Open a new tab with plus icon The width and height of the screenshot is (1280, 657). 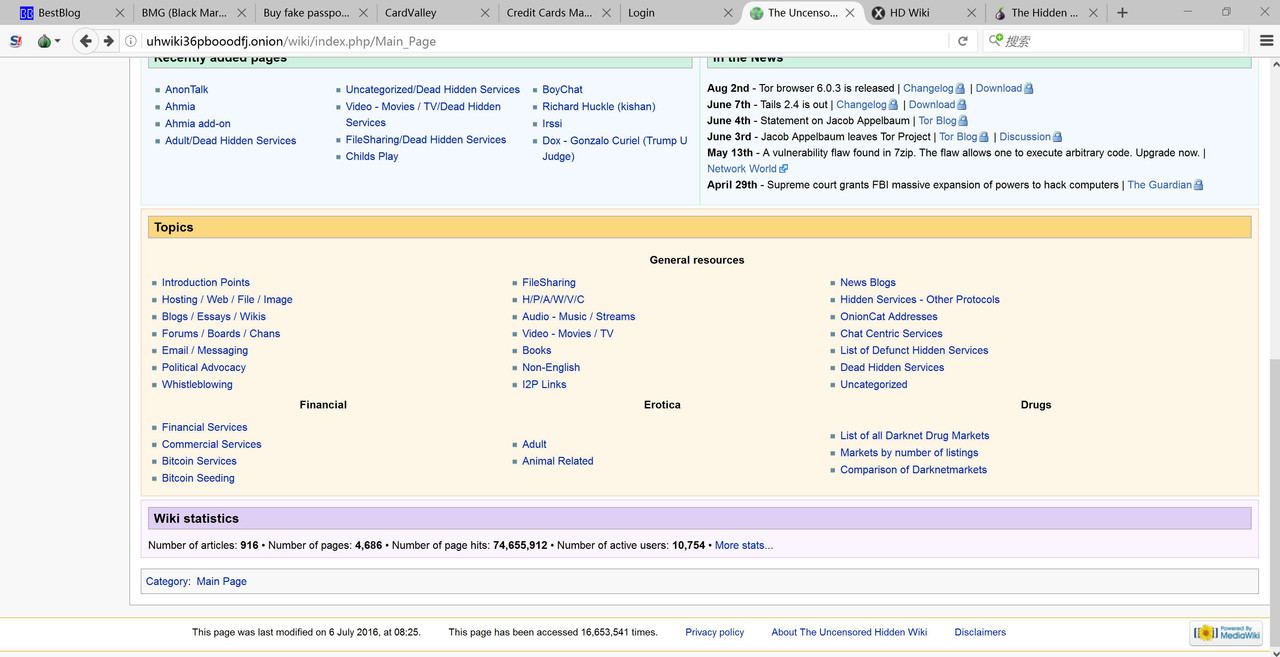click(1122, 13)
